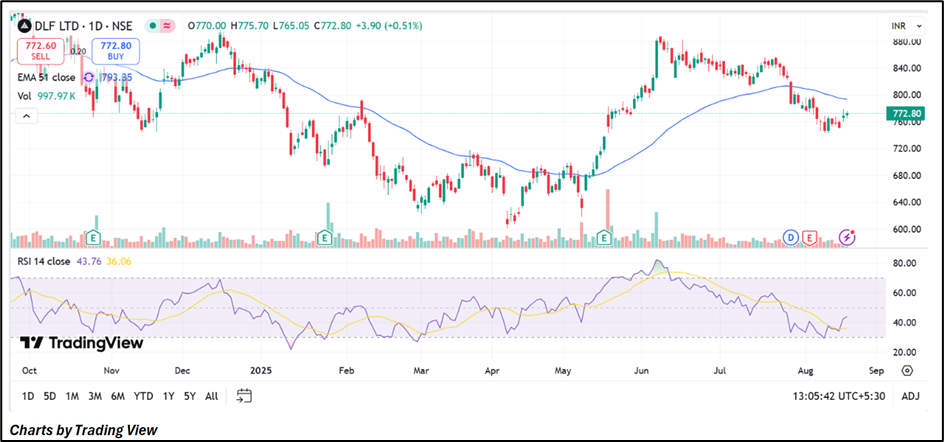Click the dividend 'D' event marker

[790, 237]
